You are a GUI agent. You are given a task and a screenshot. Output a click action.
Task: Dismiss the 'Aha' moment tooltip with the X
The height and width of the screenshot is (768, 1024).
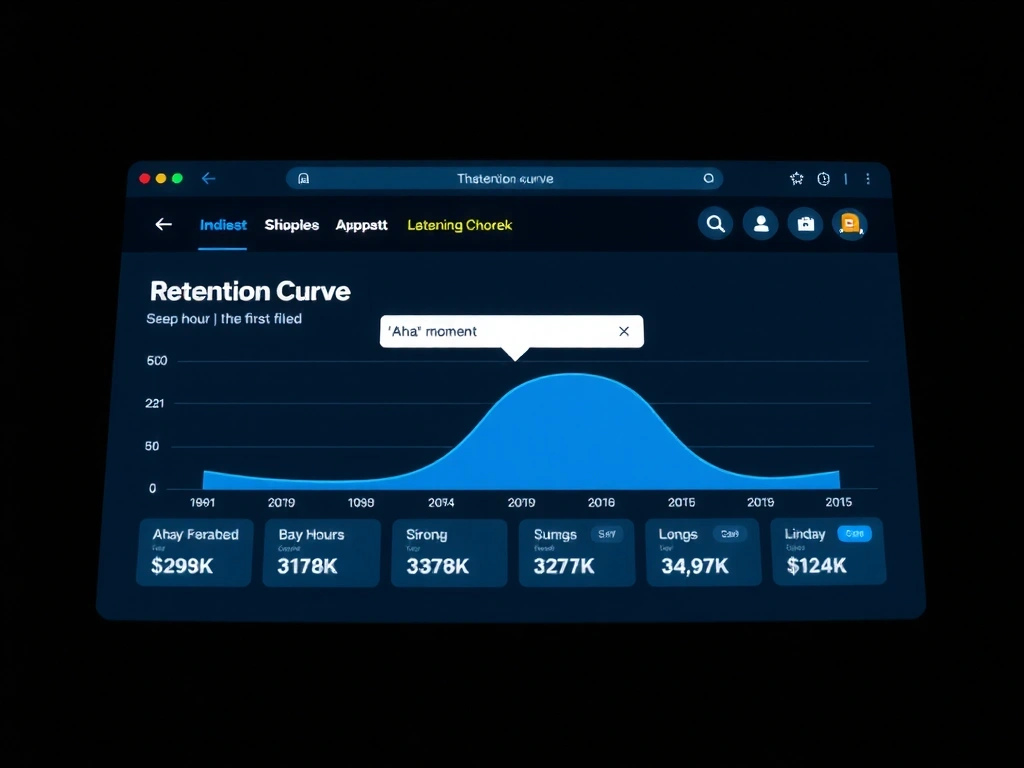(x=624, y=331)
